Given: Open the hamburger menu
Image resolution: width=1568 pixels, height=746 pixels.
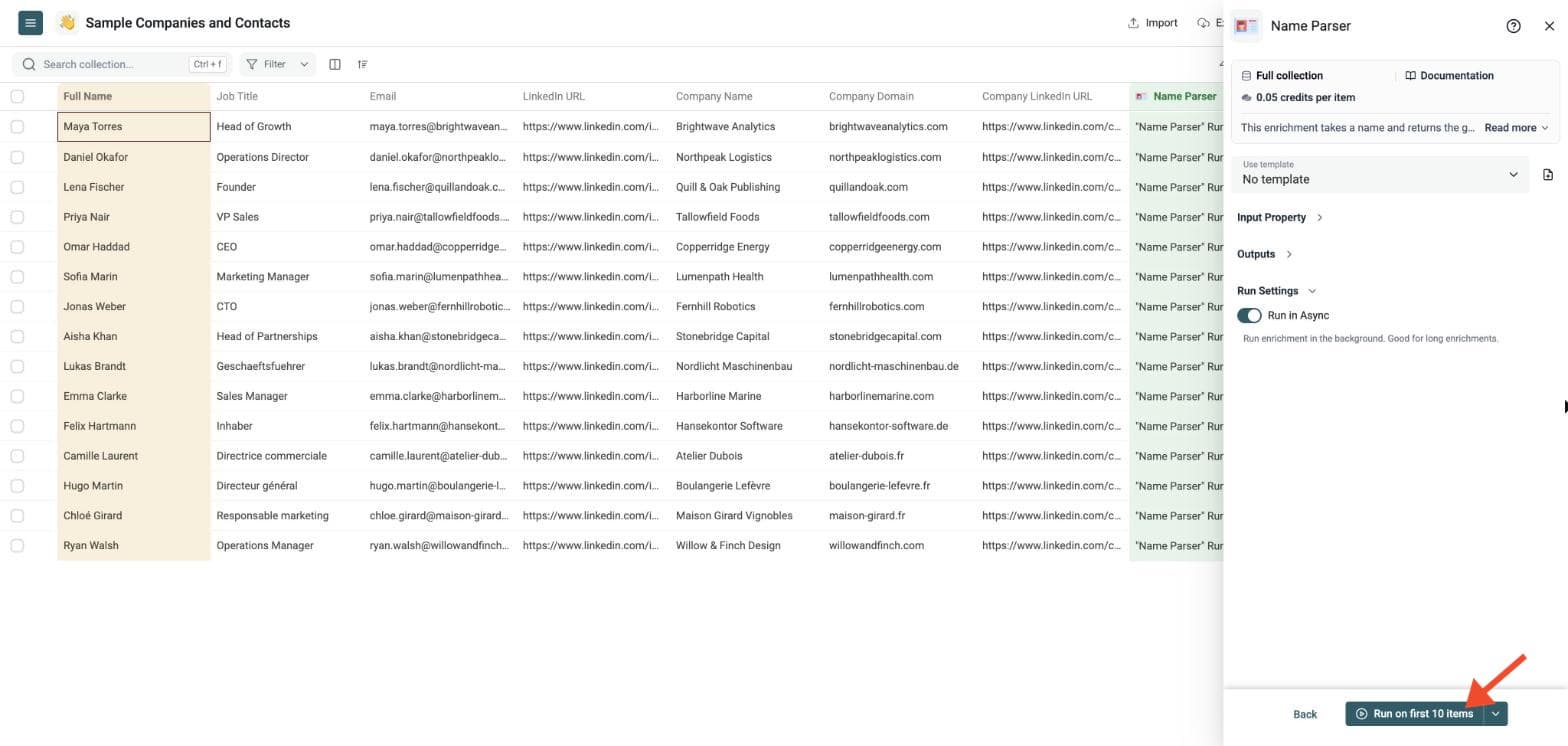Looking at the screenshot, I should (30, 22).
